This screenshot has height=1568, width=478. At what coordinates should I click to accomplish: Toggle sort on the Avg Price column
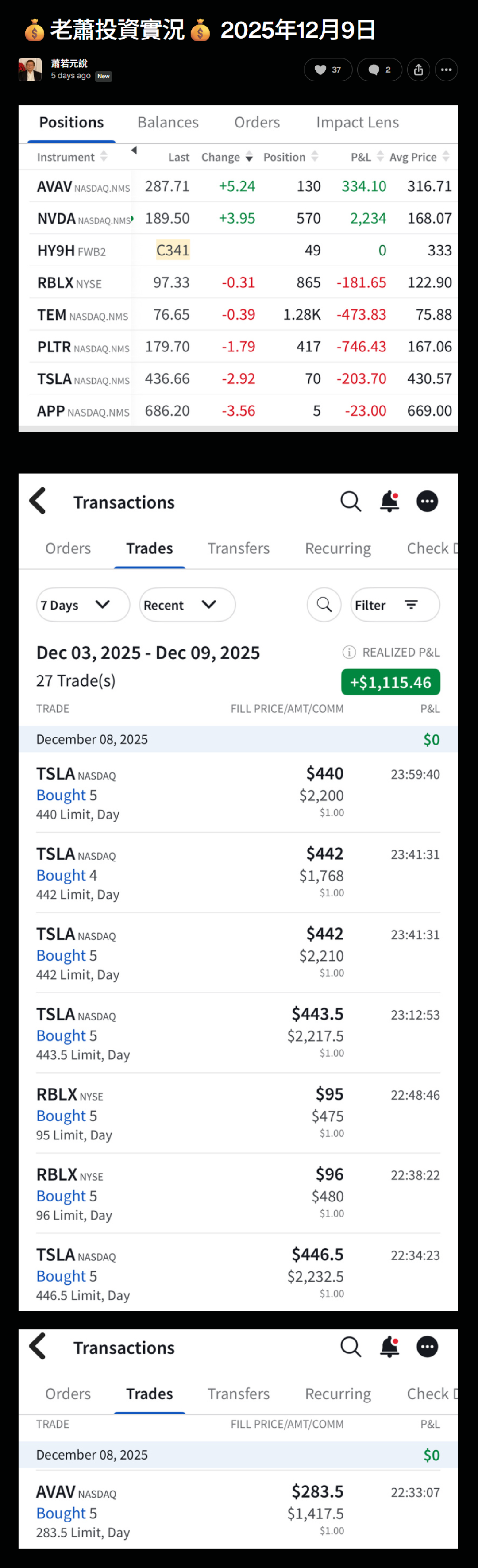click(x=446, y=156)
